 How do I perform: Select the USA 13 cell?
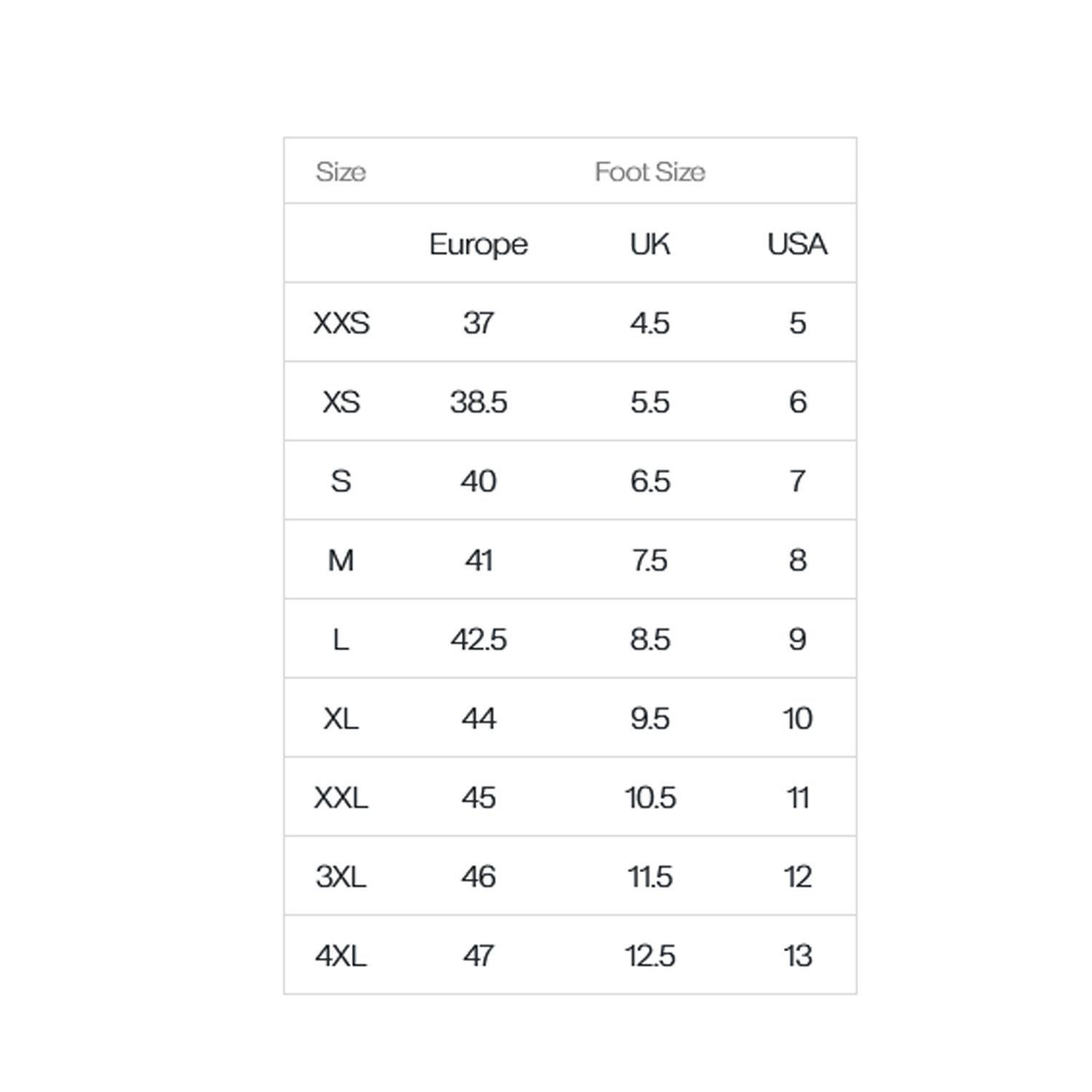click(x=798, y=956)
